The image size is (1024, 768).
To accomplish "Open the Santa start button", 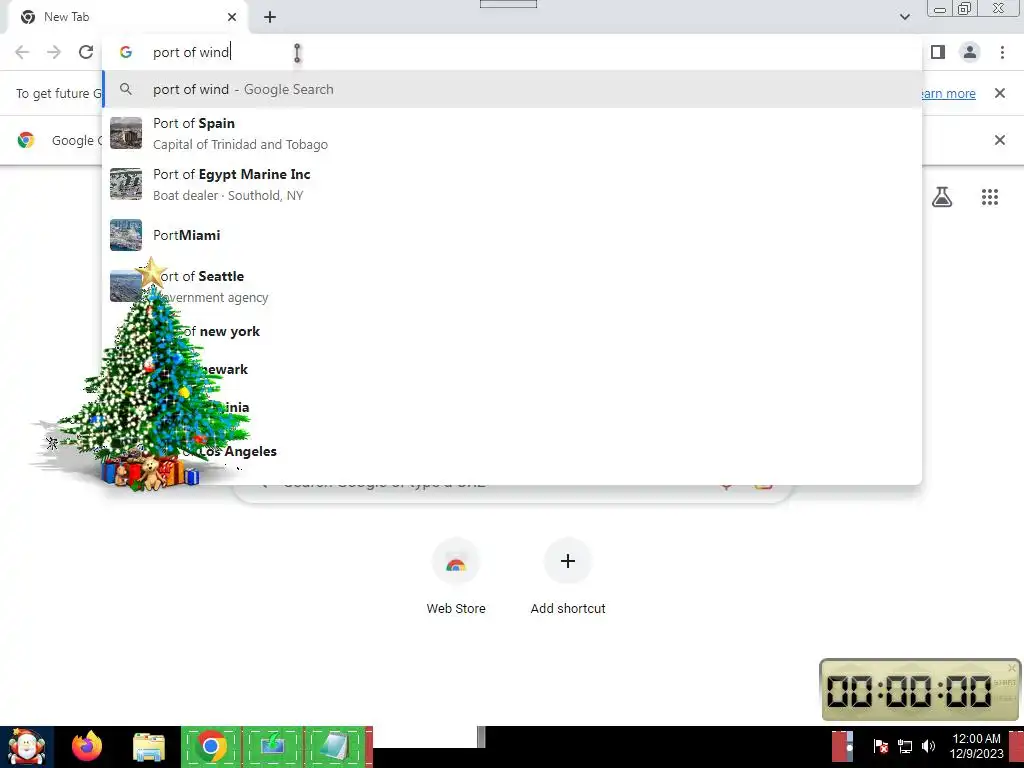I will [26, 747].
